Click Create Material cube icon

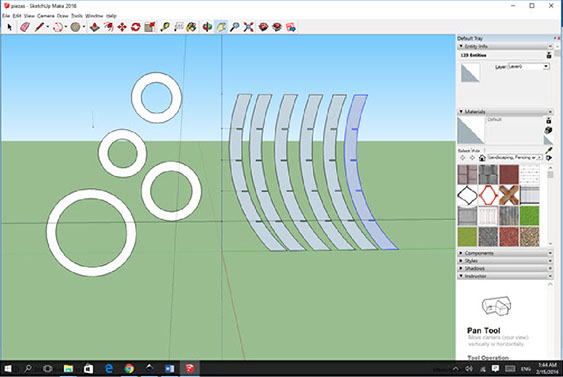click(548, 130)
